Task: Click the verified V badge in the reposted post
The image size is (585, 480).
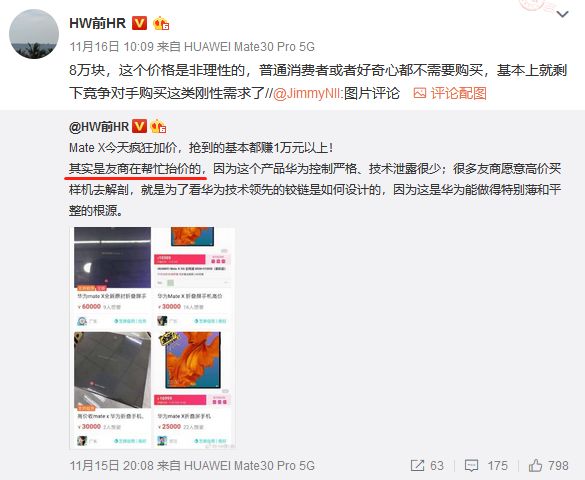Action: pos(140,126)
